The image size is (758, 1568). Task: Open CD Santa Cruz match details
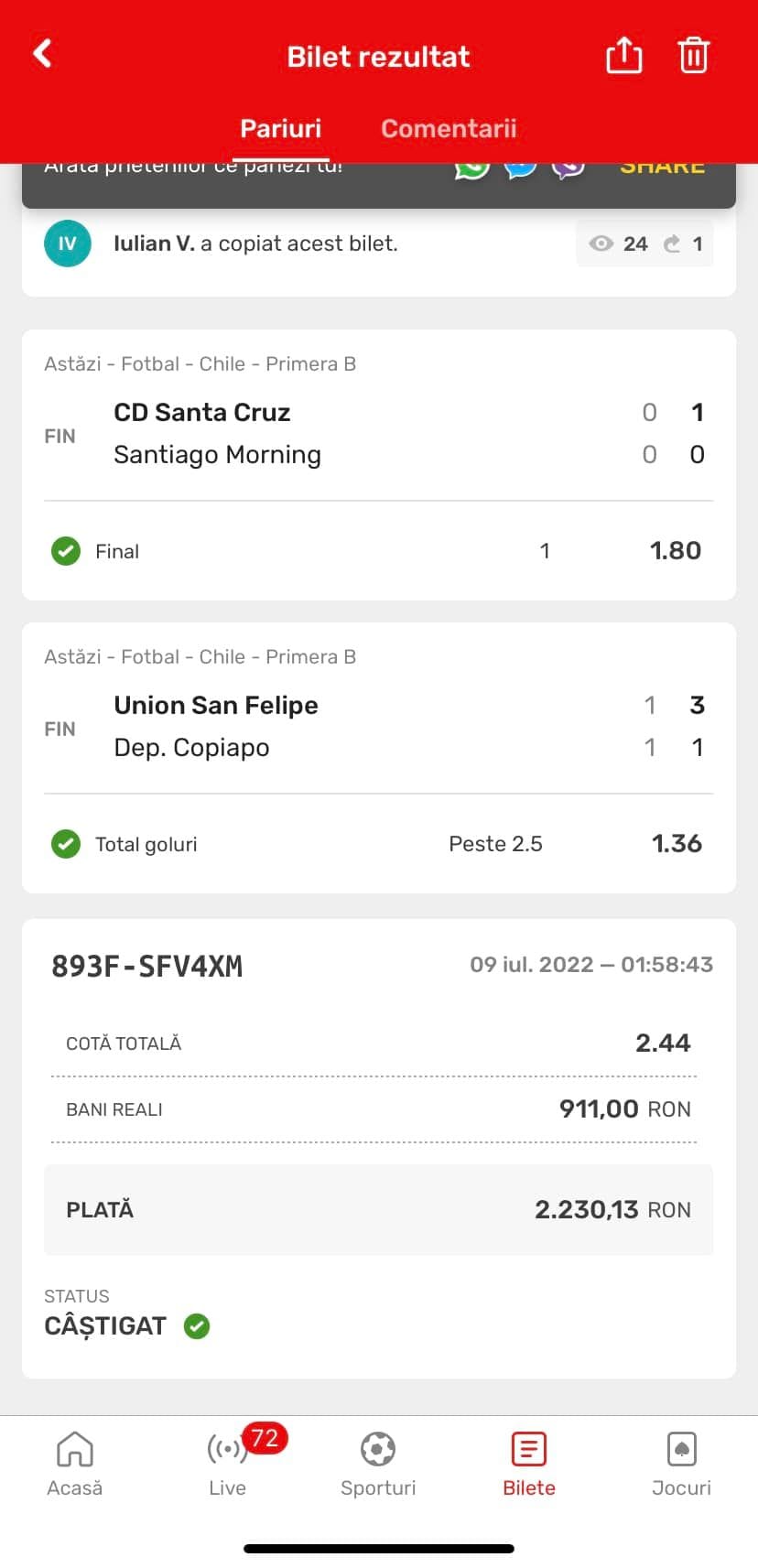click(202, 413)
